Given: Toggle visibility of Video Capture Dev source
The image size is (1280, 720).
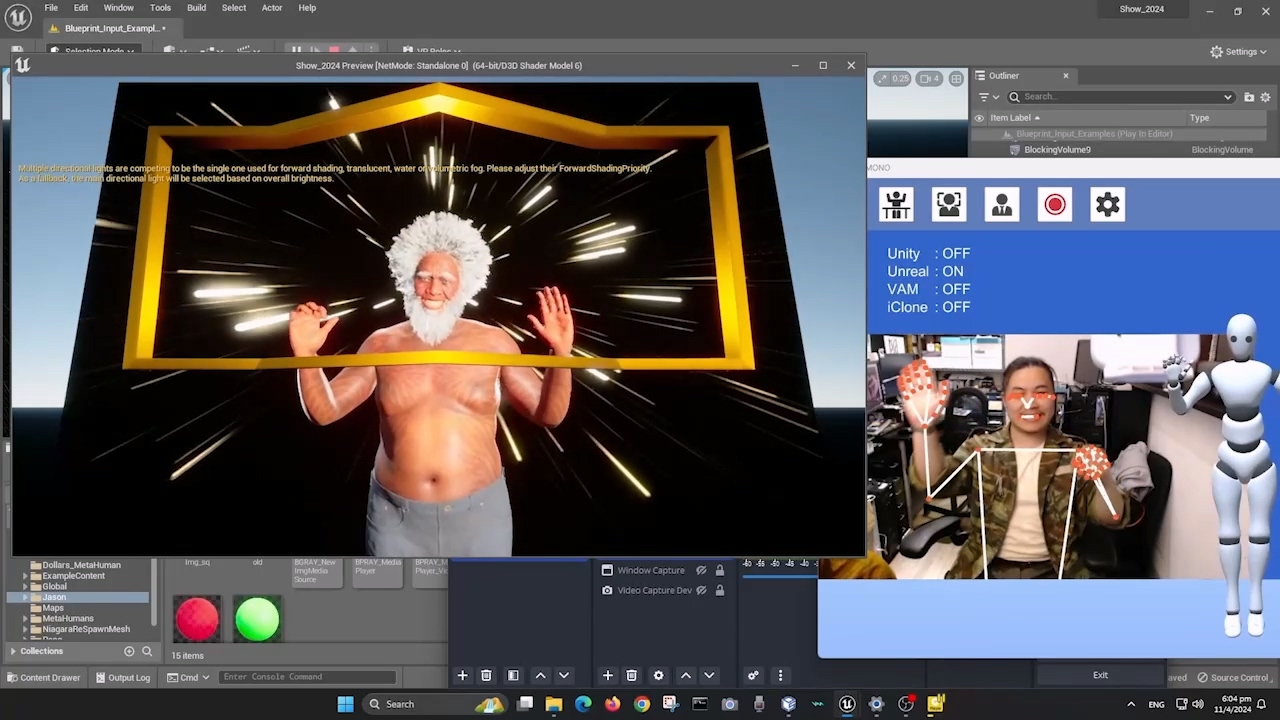Looking at the screenshot, I should point(701,590).
